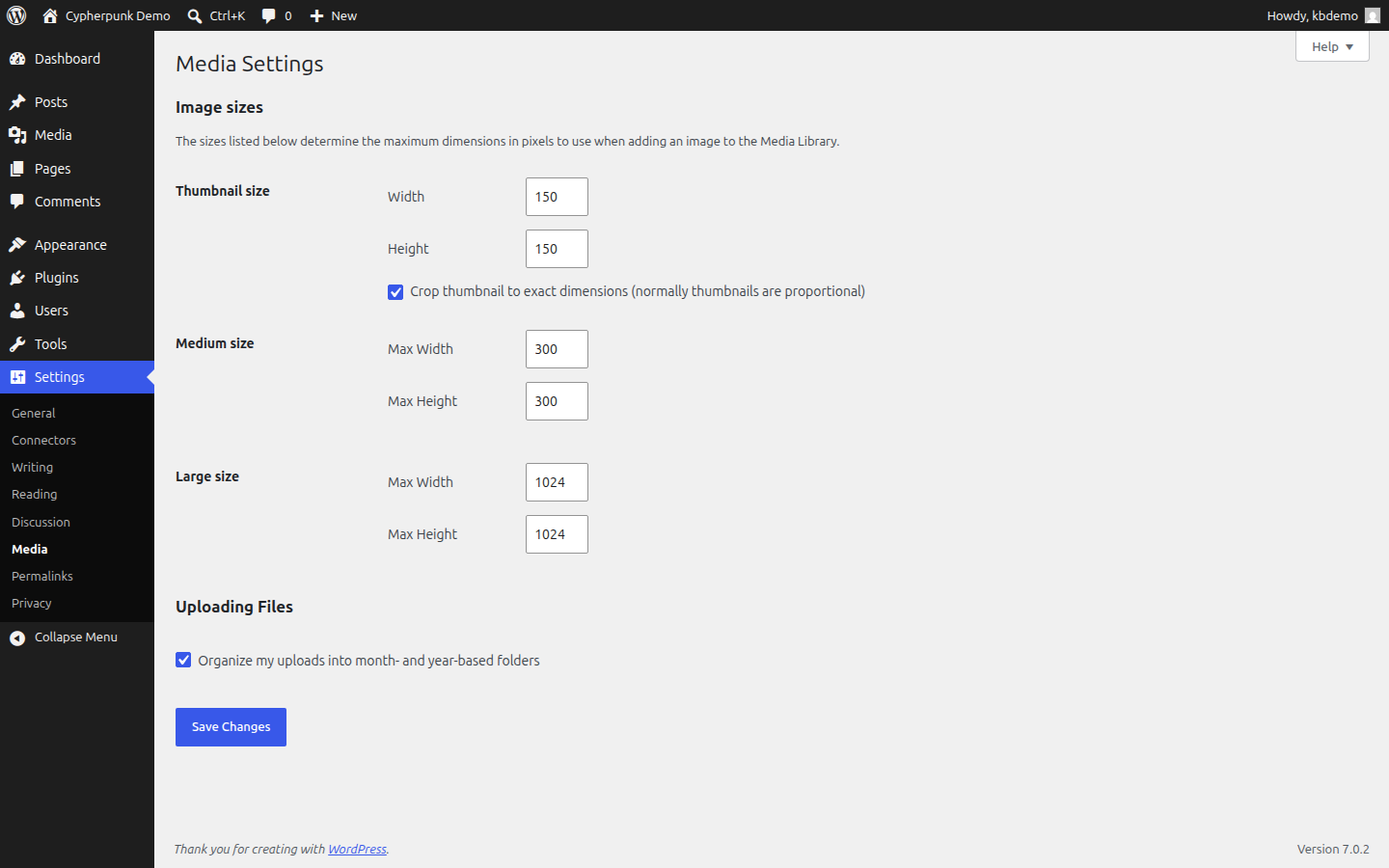
Task: Expand the Help dropdown tab
Action: click(x=1332, y=46)
